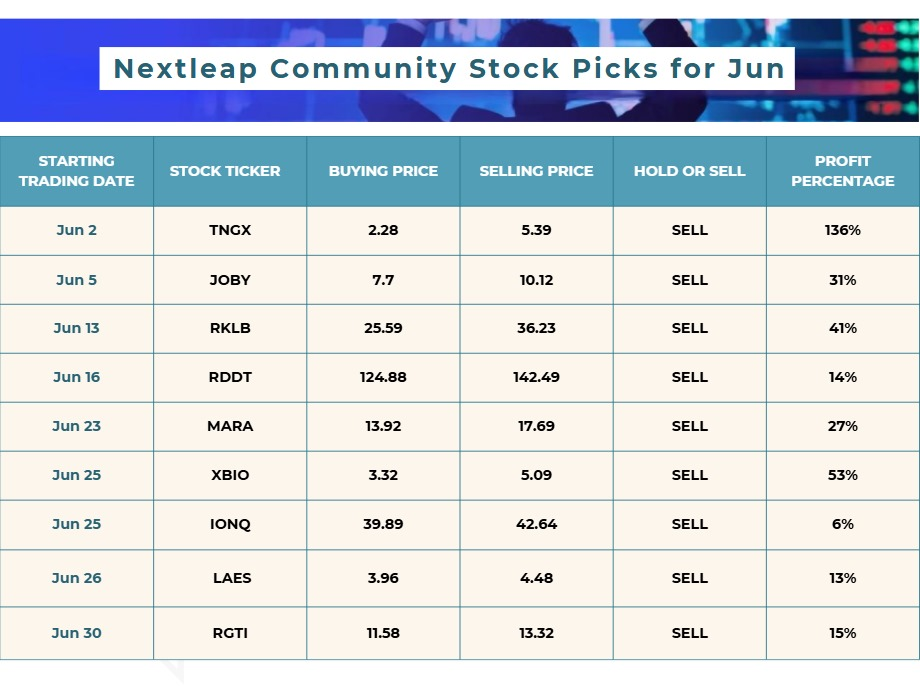920x690 pixels.
Task: Select the Hold or Sell column header
Action: pyautogui.click(x=689, y=171)
